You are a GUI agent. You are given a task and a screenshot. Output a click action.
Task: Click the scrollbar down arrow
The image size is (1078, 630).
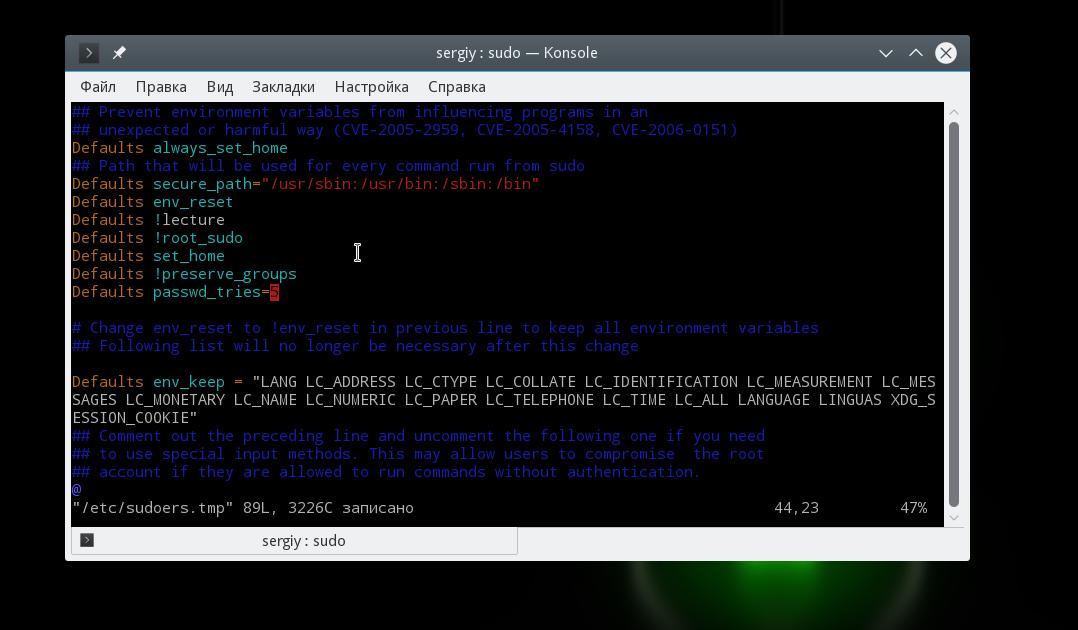coord(954,517)
